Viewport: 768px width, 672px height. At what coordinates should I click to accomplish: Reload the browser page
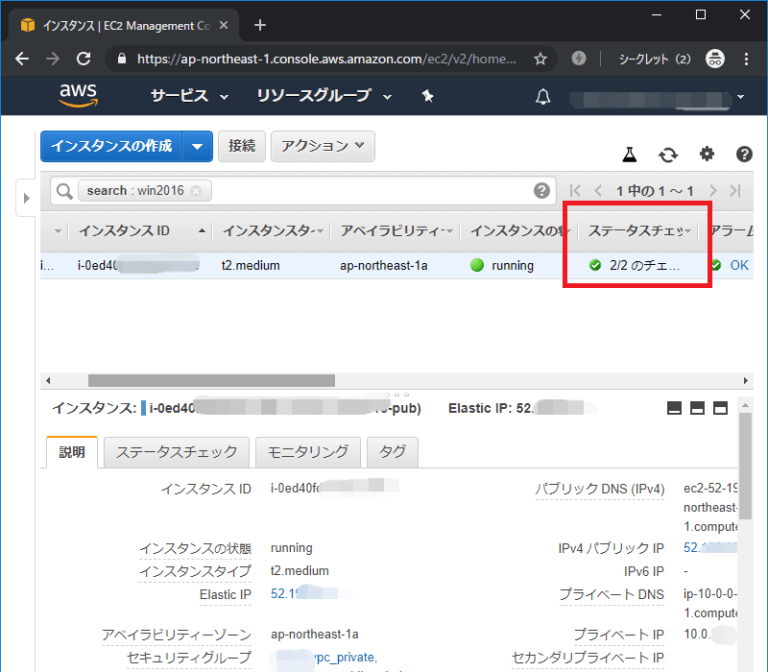point(84,59)
